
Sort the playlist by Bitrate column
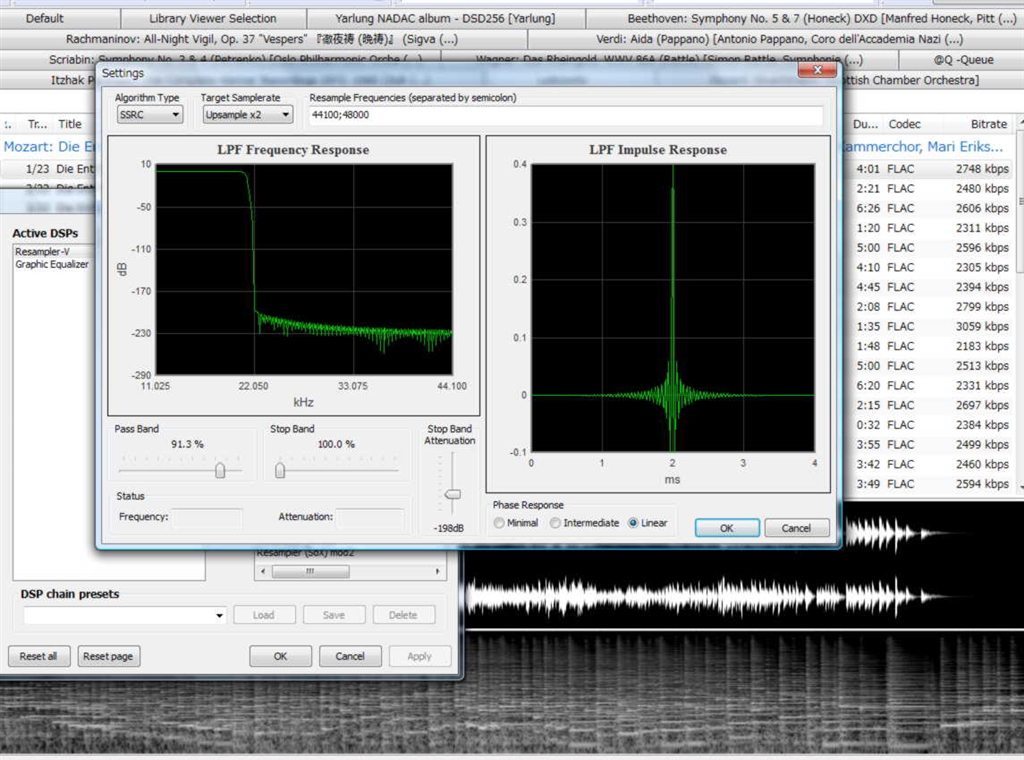click(988, 124)
